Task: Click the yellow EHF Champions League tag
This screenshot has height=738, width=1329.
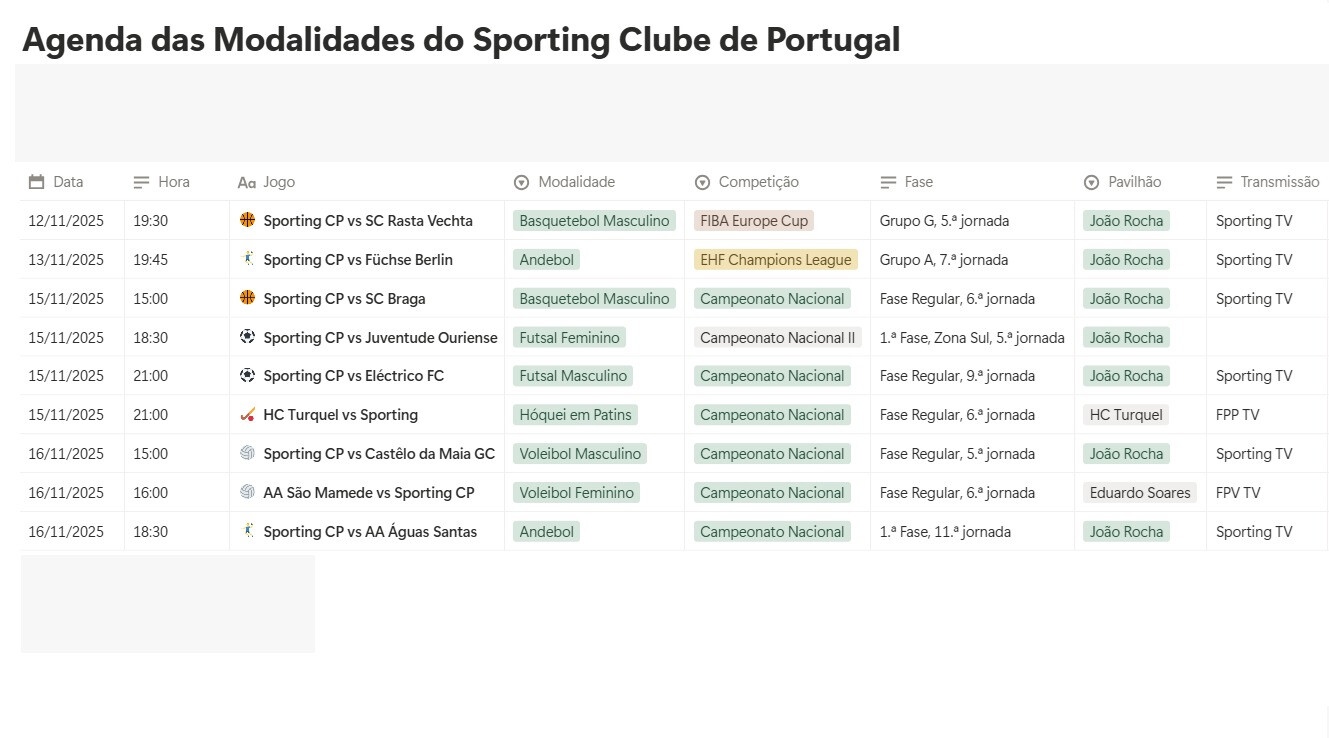Action: click(x=776, y=260)
